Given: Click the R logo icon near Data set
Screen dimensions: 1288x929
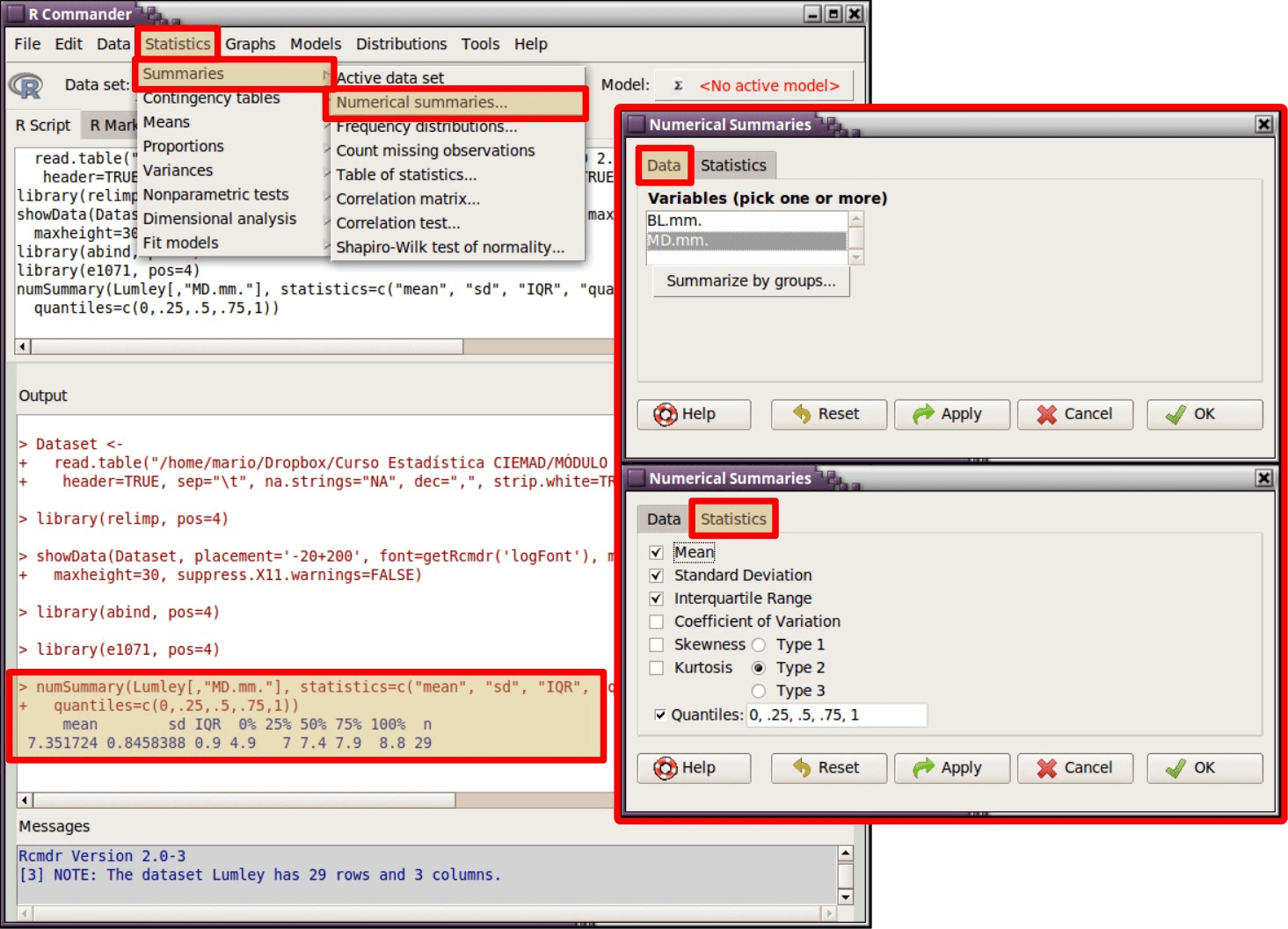Looking at the screenshot, I should pos(26,85).
